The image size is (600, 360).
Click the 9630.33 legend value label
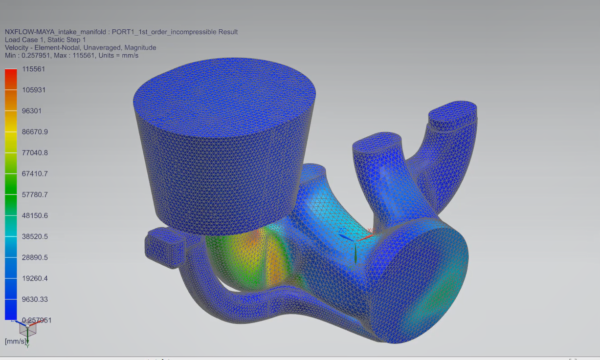(x=35, y=299)
